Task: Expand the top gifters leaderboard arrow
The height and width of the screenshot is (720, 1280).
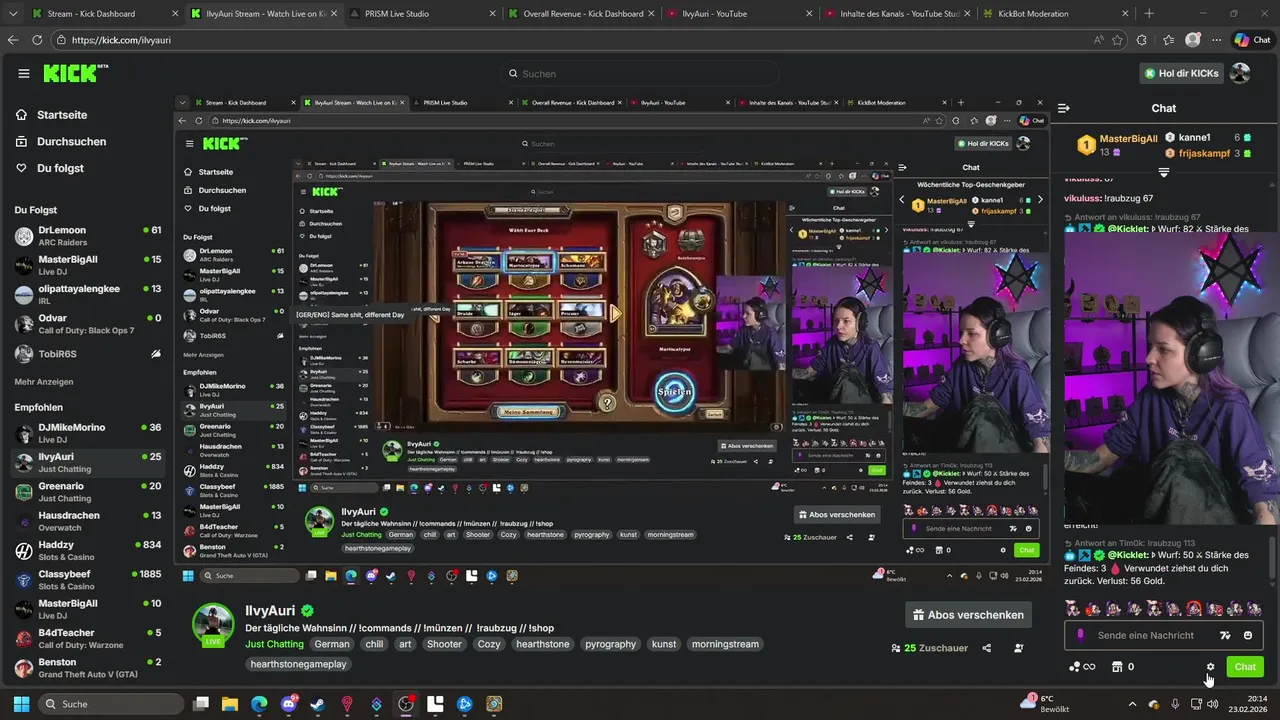Action: (x=1163, y=173)
